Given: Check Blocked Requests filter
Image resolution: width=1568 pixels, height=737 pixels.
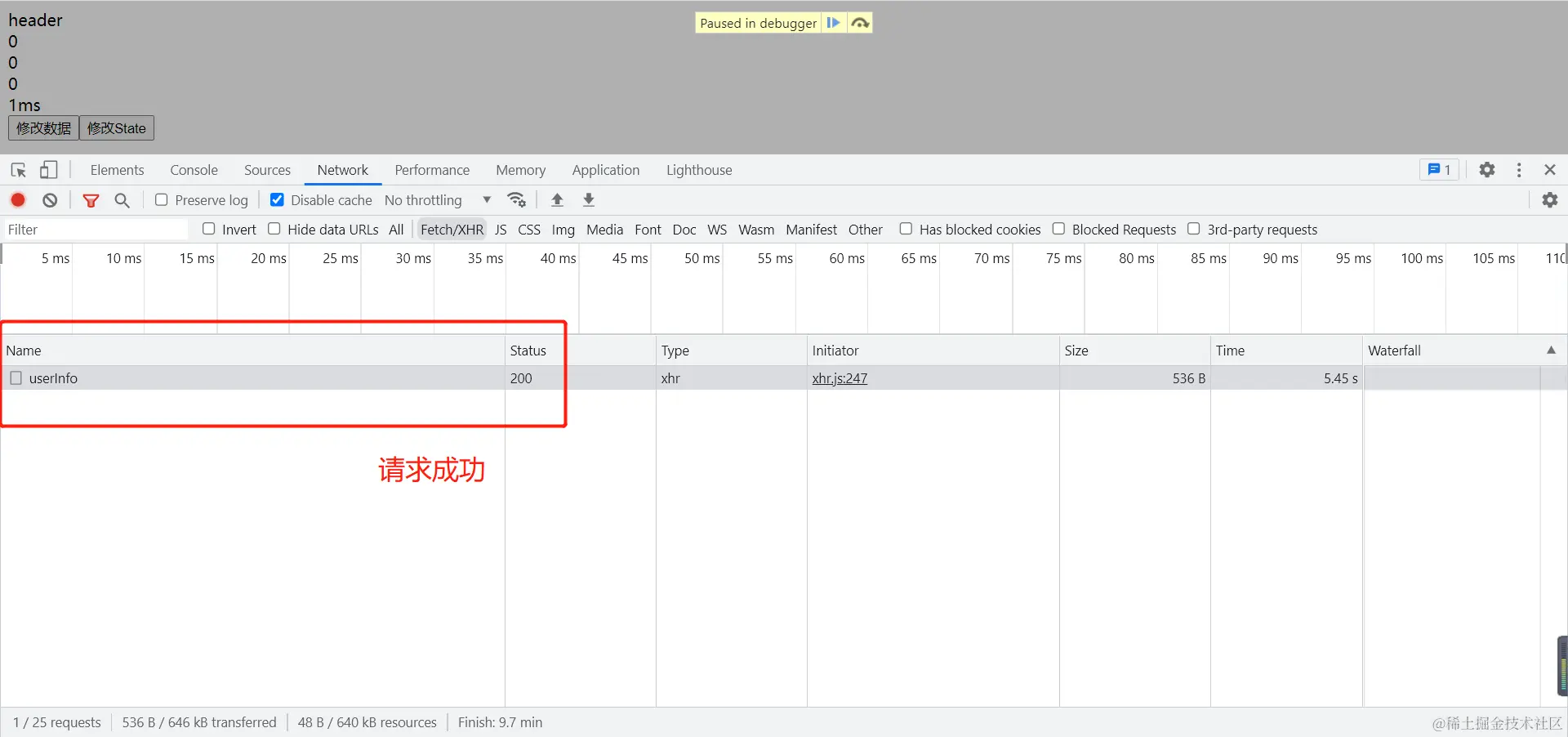Looking at the screenshot, I should point(1058,230).
